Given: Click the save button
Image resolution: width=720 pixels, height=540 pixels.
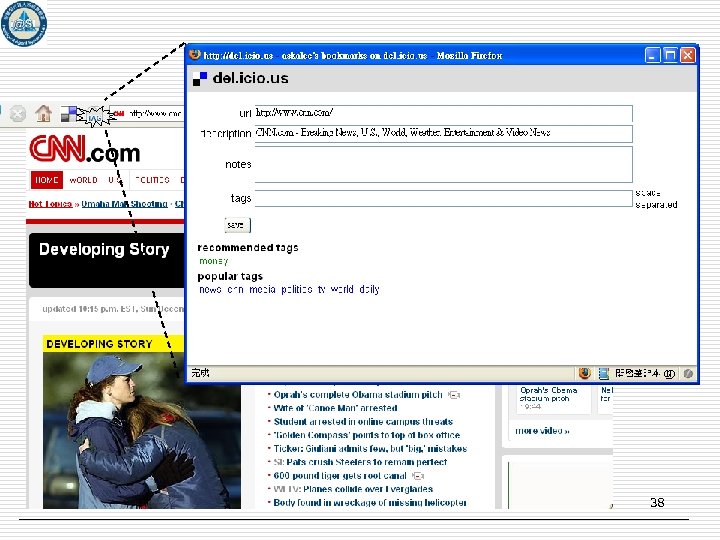Looking at the screenshot, I should click(237, 225).
